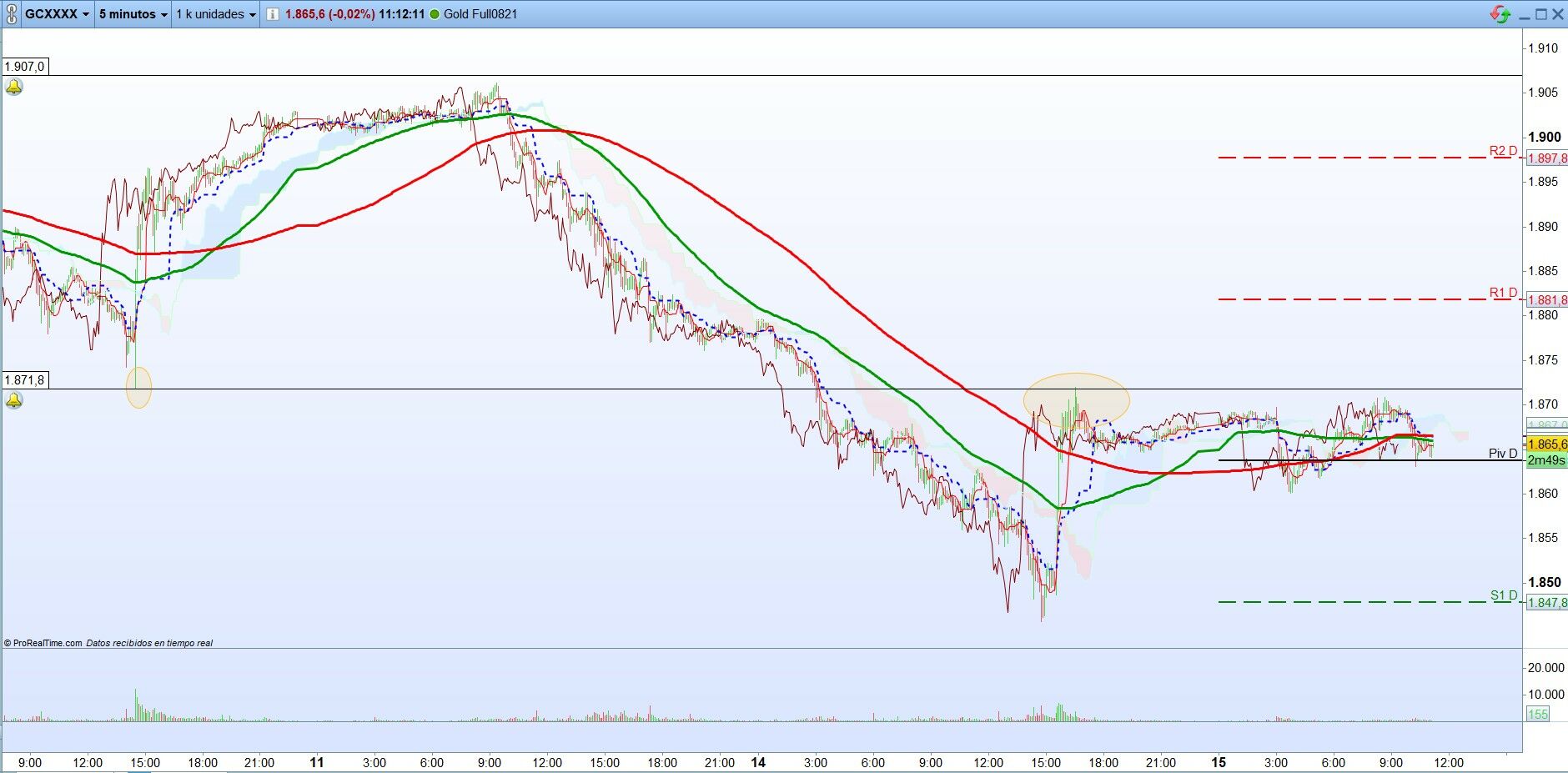Click the 1.855 price axis label
Image resolution: width=1568 pixels, height=773 pixels.
coord(1543,538)
